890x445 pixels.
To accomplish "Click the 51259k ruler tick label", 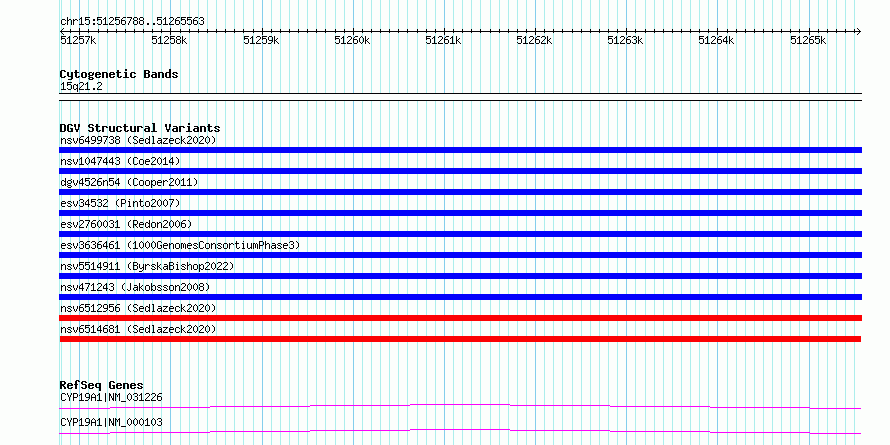I will 261,41.
